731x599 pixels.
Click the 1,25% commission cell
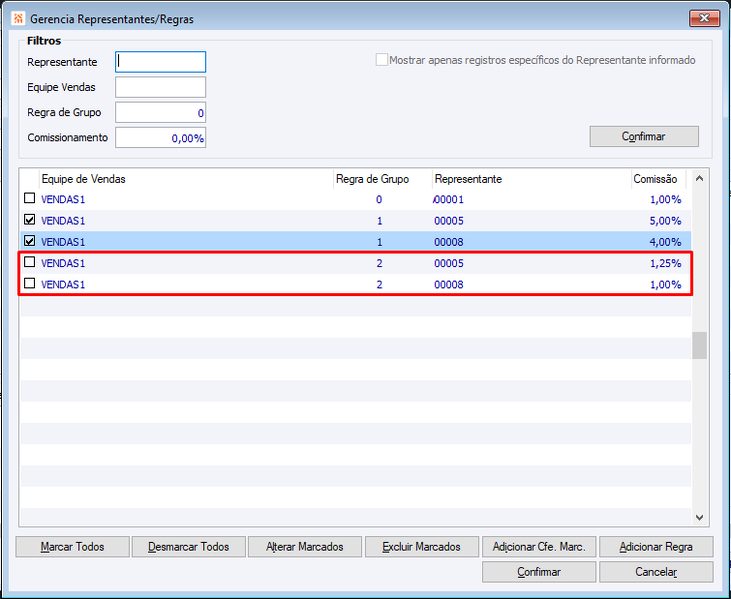click(x=665, y=263)
